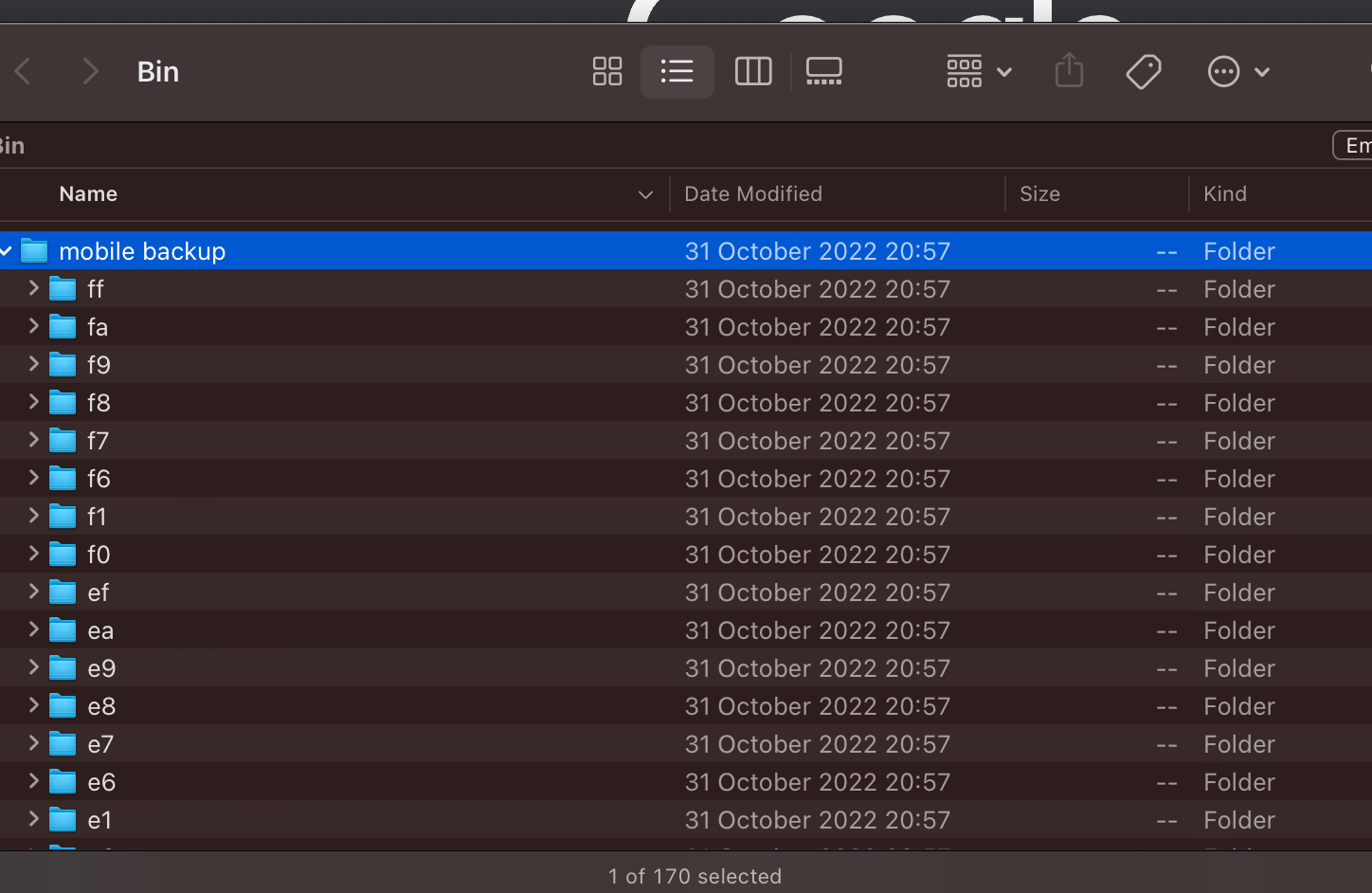
Task: Click the date modified of folder f0
Action: pos(817,555)
